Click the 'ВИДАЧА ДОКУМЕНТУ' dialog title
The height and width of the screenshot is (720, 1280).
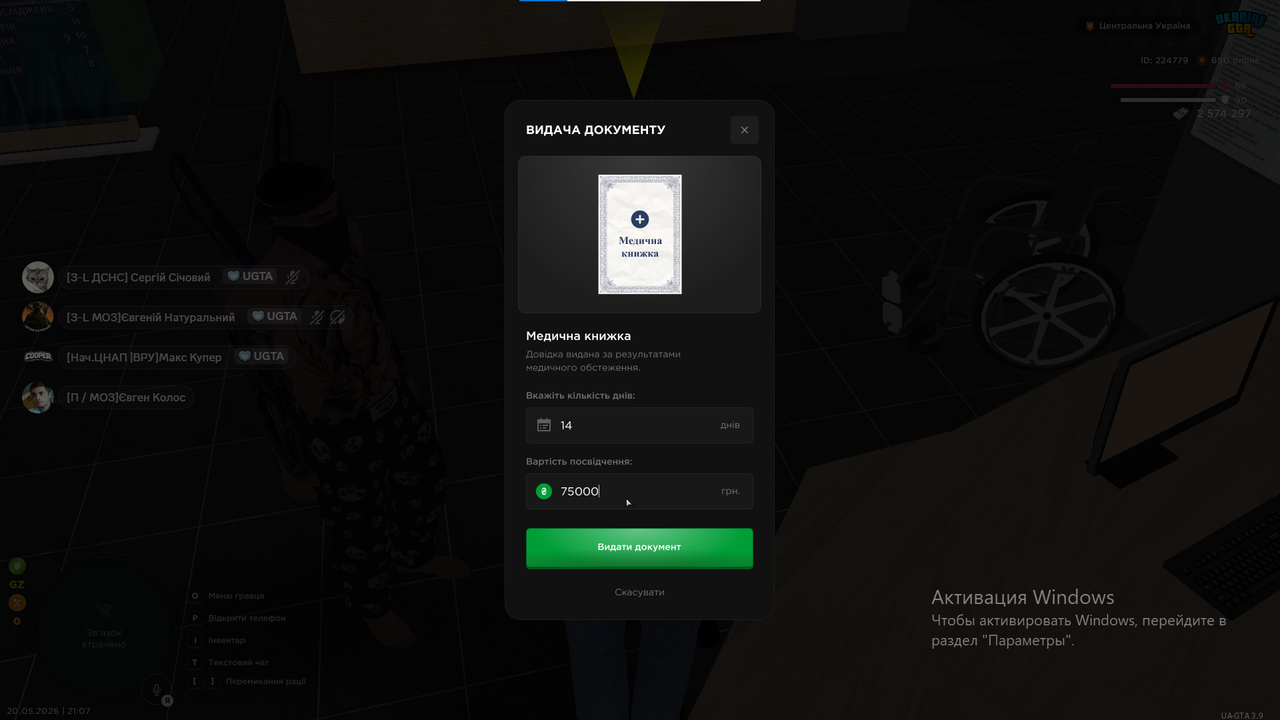[x=595, y=130]
